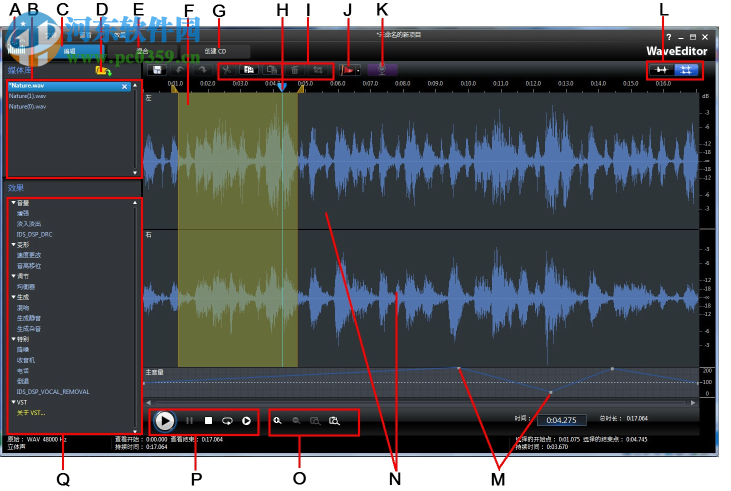Click the Save disk icon in toolbar
Screen dimensions: 731x491
(x=158, y=70)
